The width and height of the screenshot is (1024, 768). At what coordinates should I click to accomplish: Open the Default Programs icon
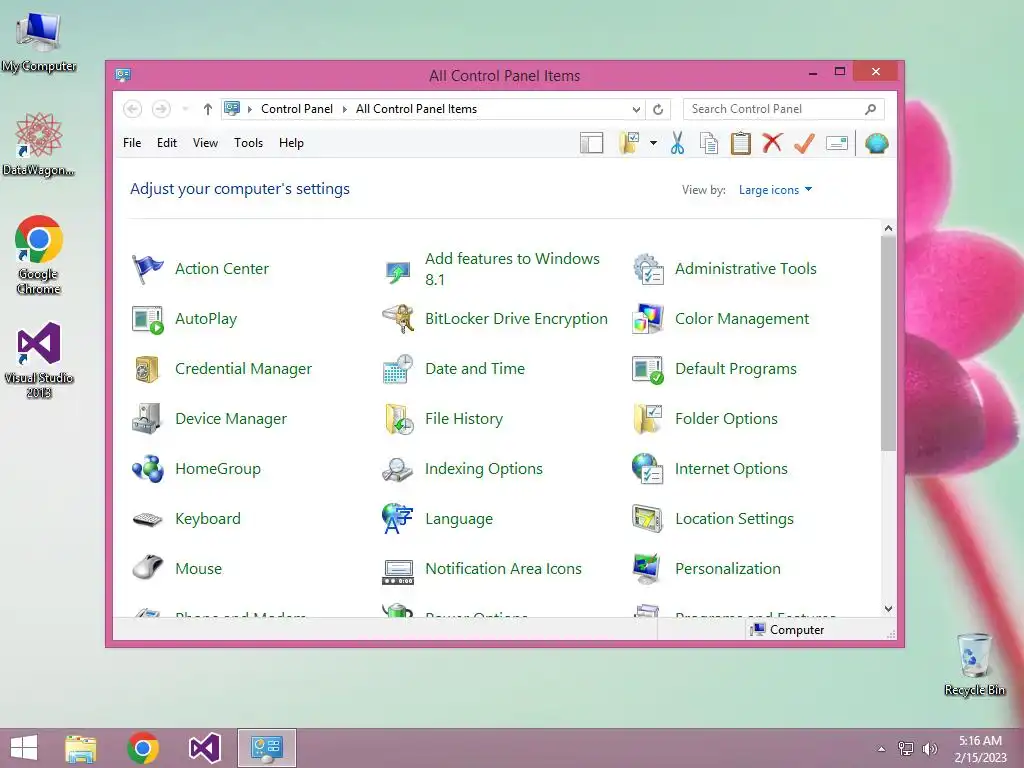pos(648,369)
